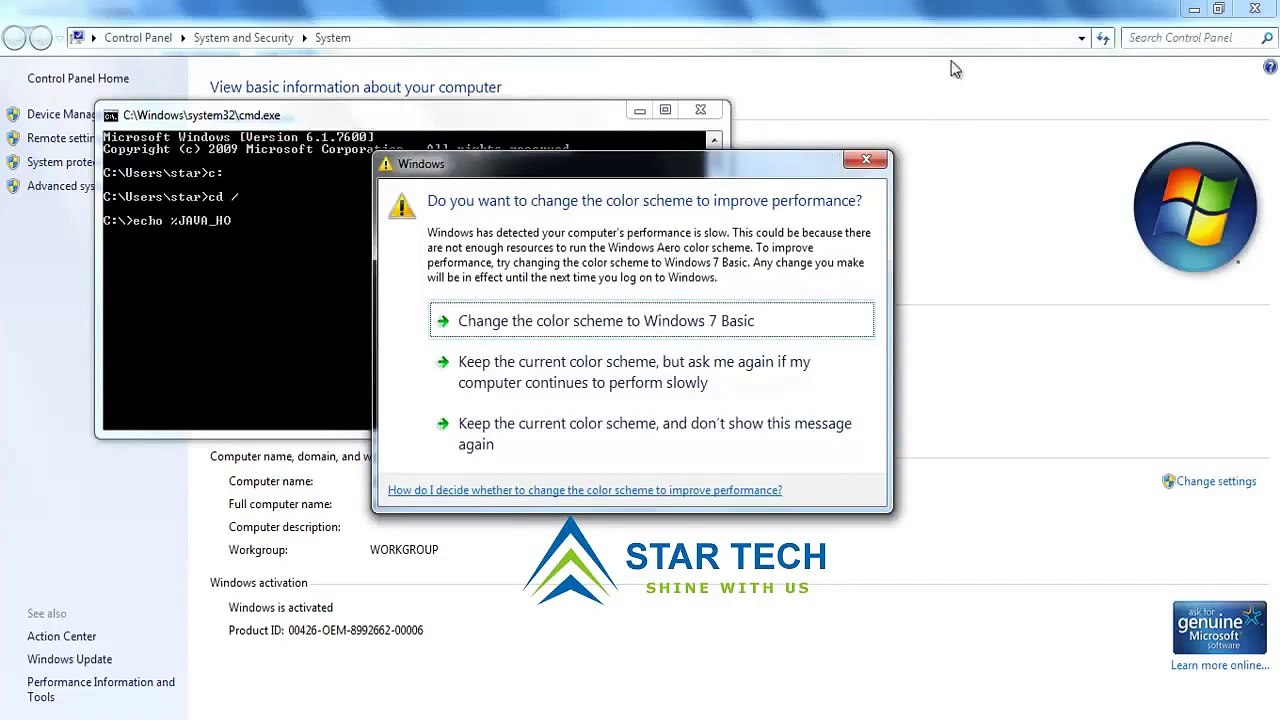
Task: Click the Control Panel breadcrumb
Action: tap(138, 38)
